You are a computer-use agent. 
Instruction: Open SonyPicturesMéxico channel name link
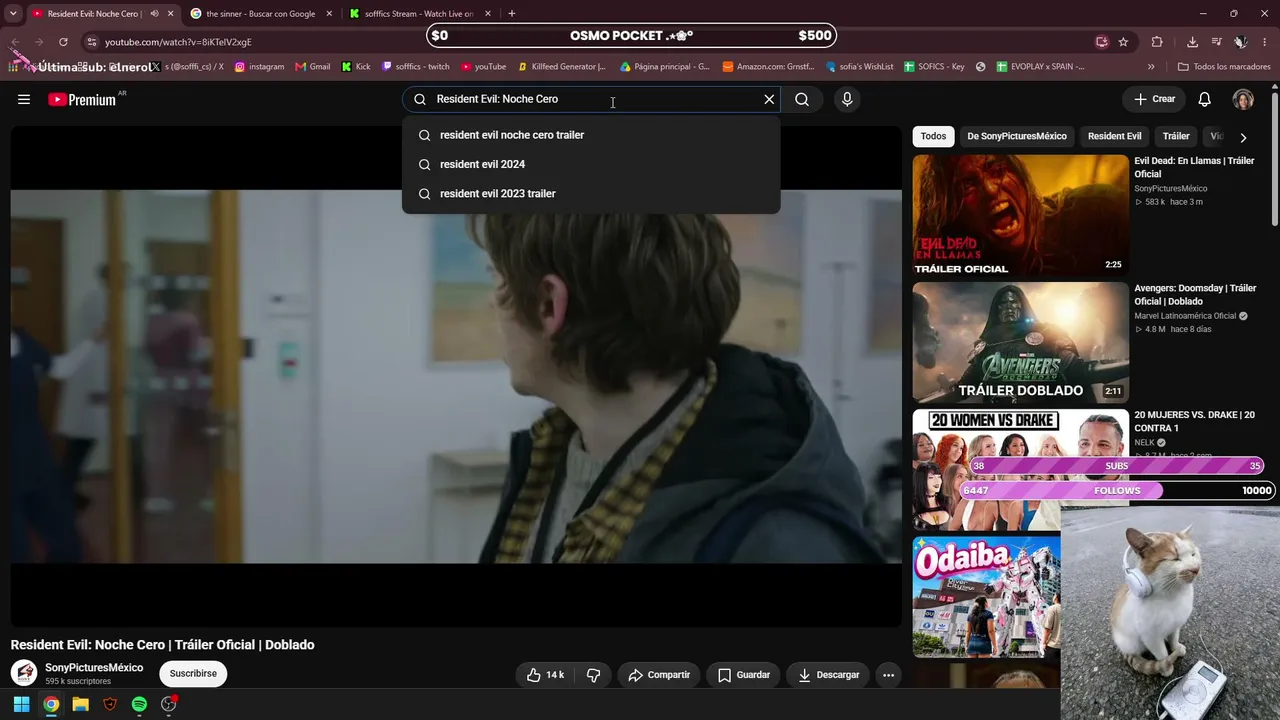pos(94,668)
